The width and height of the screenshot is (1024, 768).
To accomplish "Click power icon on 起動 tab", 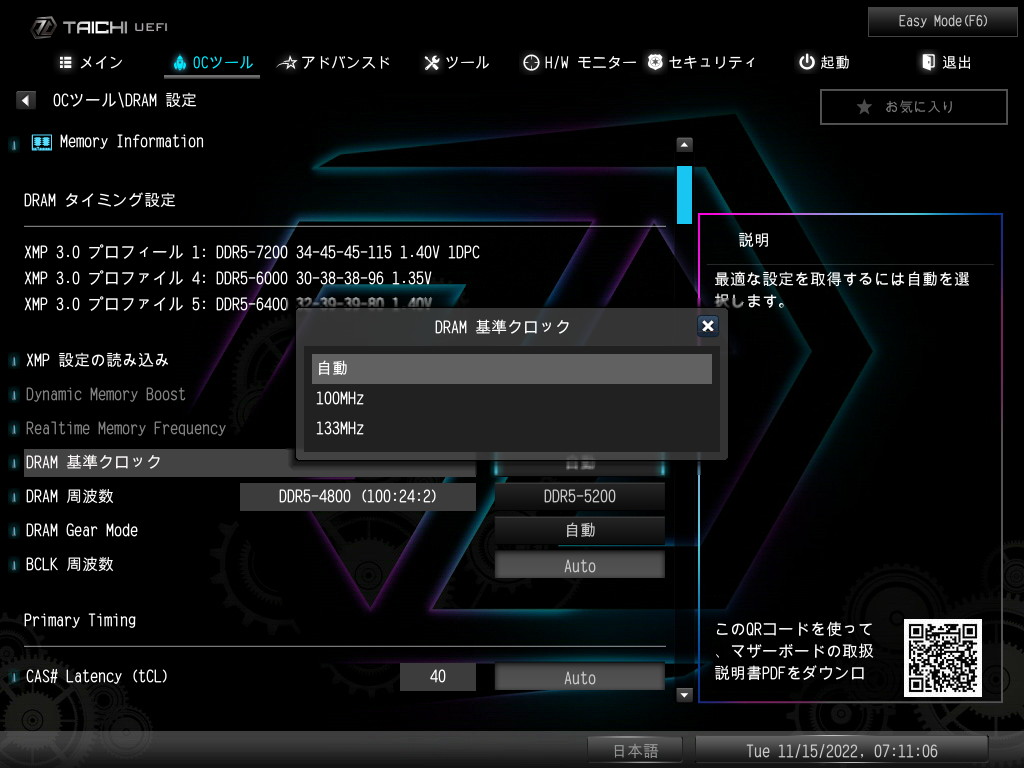I will pos(807,62).
